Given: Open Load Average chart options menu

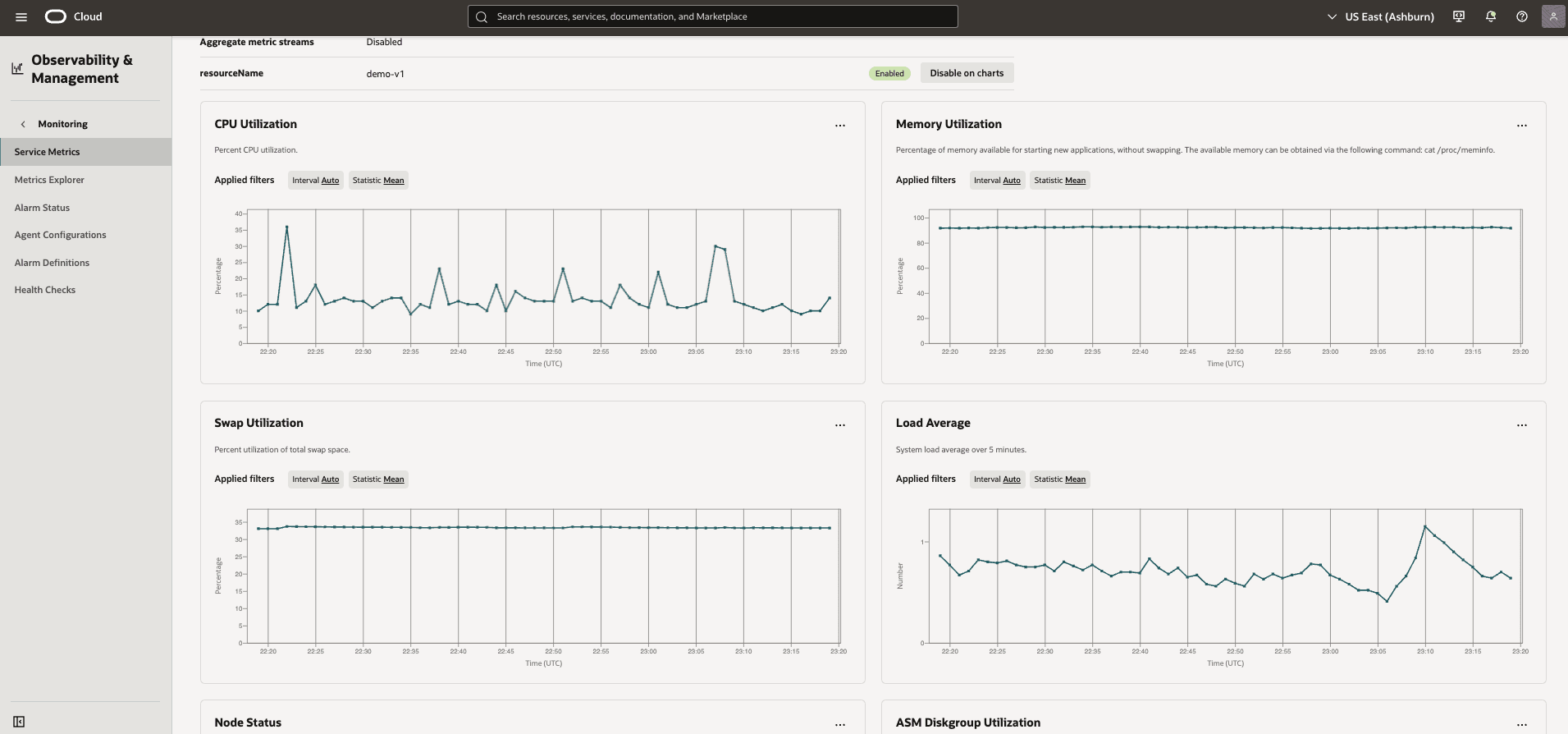Looking at the screenshot, I should coord(1522,425).
